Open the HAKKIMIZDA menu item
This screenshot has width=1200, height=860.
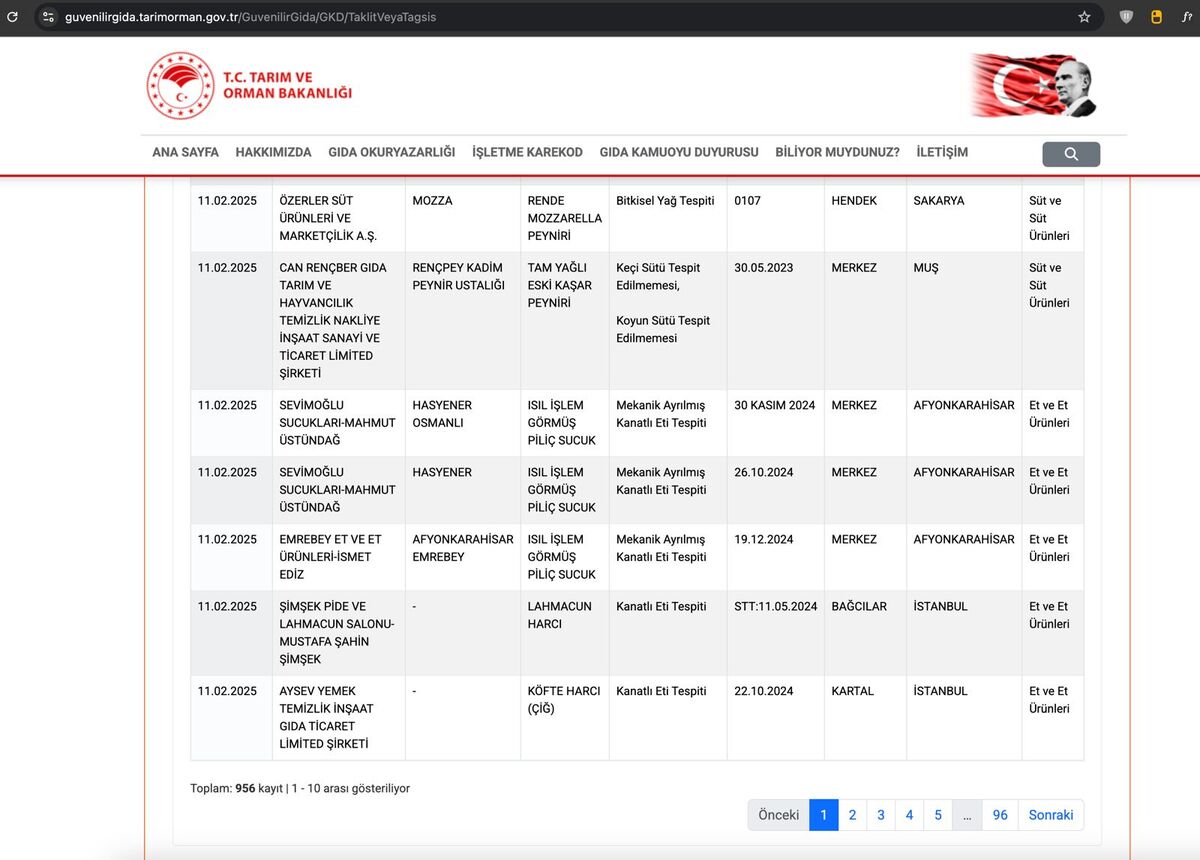click(x=274, y=152)
